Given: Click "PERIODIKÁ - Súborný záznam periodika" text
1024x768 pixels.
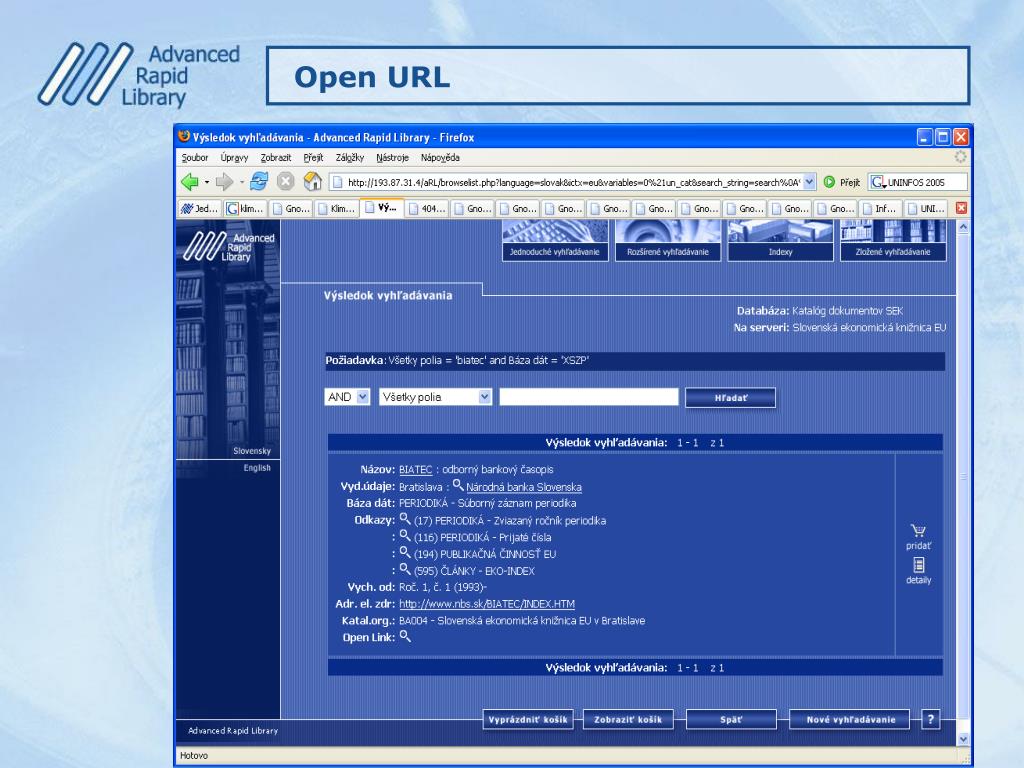Looking at the screenshot, I should tap(487, 504).
